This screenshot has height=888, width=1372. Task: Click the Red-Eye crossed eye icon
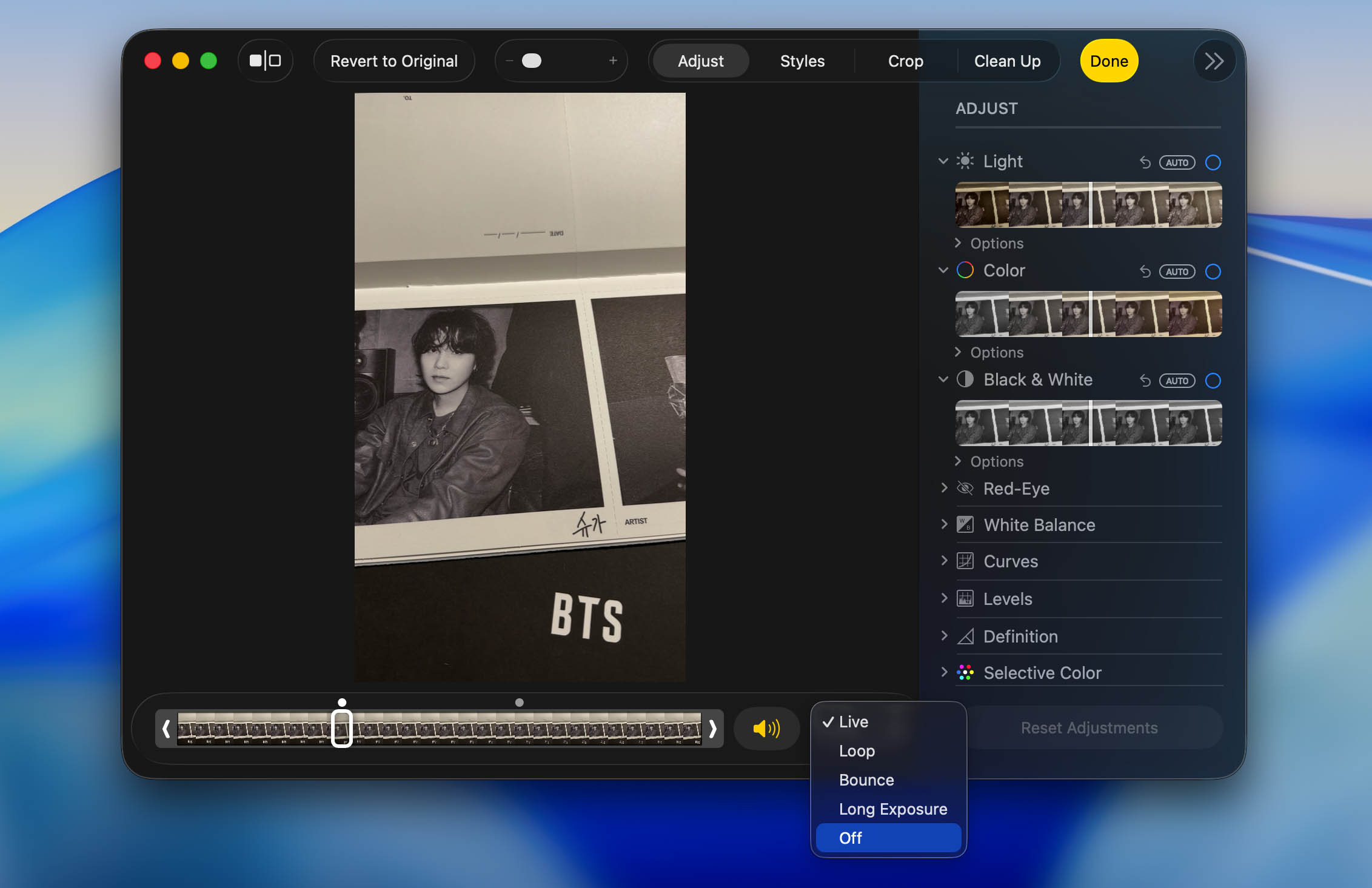click(965, 488)
